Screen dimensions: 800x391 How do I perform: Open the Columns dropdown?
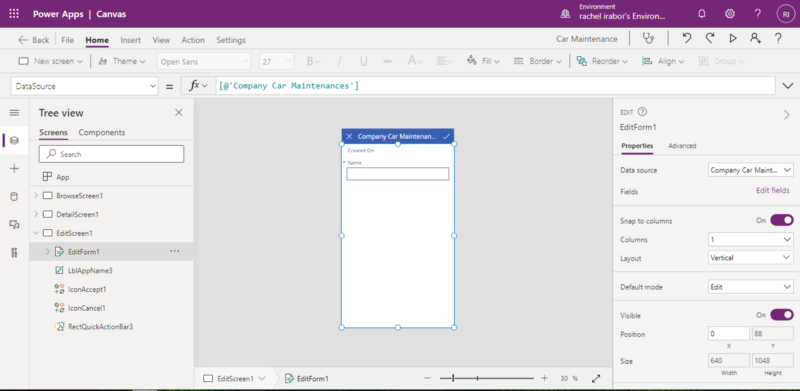click(751, 239)
